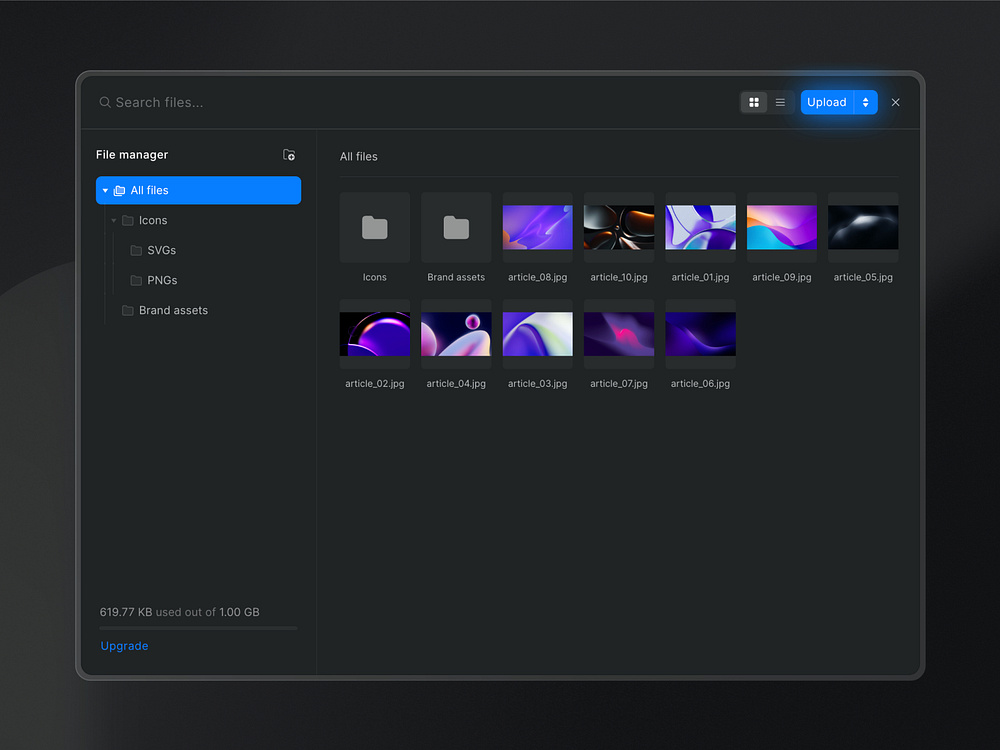Select the article_01.jpg thumbnail
This screenshot has width=1000, height=750.
click(700, 228)
